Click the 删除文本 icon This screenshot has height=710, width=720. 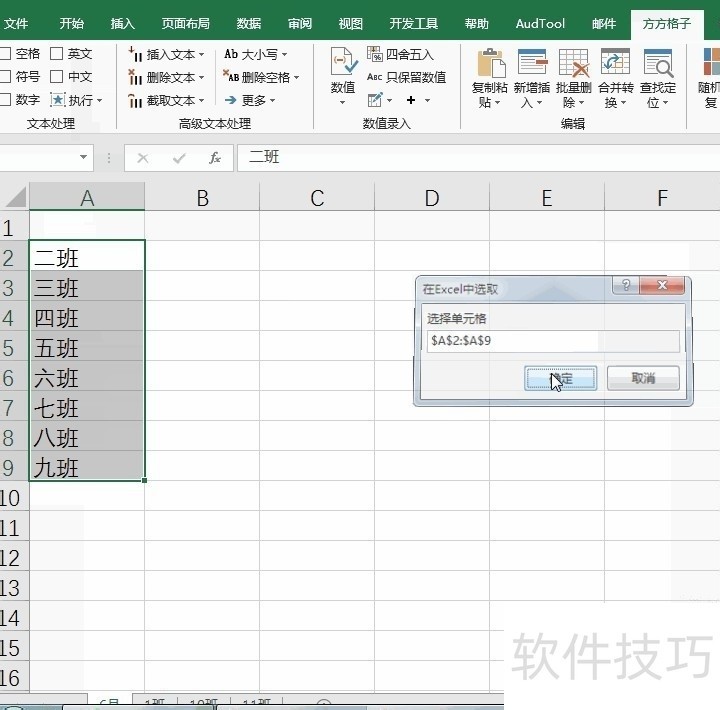135,77
